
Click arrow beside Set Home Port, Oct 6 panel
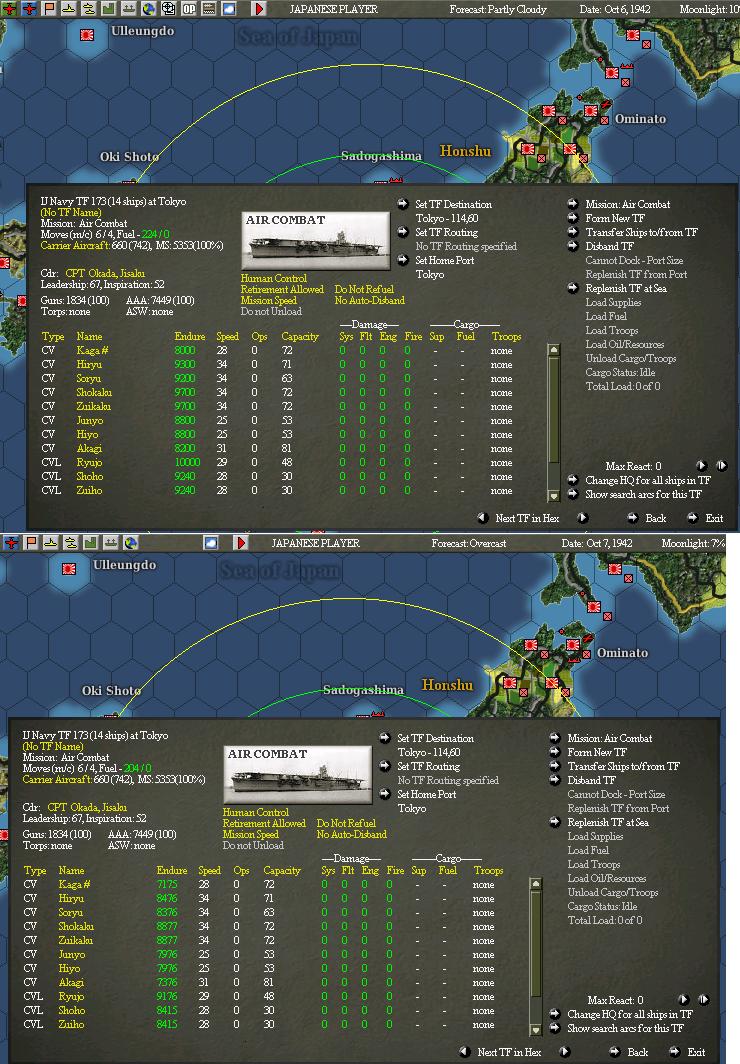pyautogui.click(x=403, y=260)
